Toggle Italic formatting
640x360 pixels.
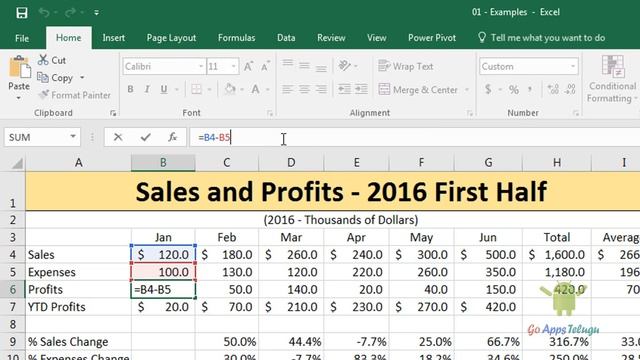(147, 89)
